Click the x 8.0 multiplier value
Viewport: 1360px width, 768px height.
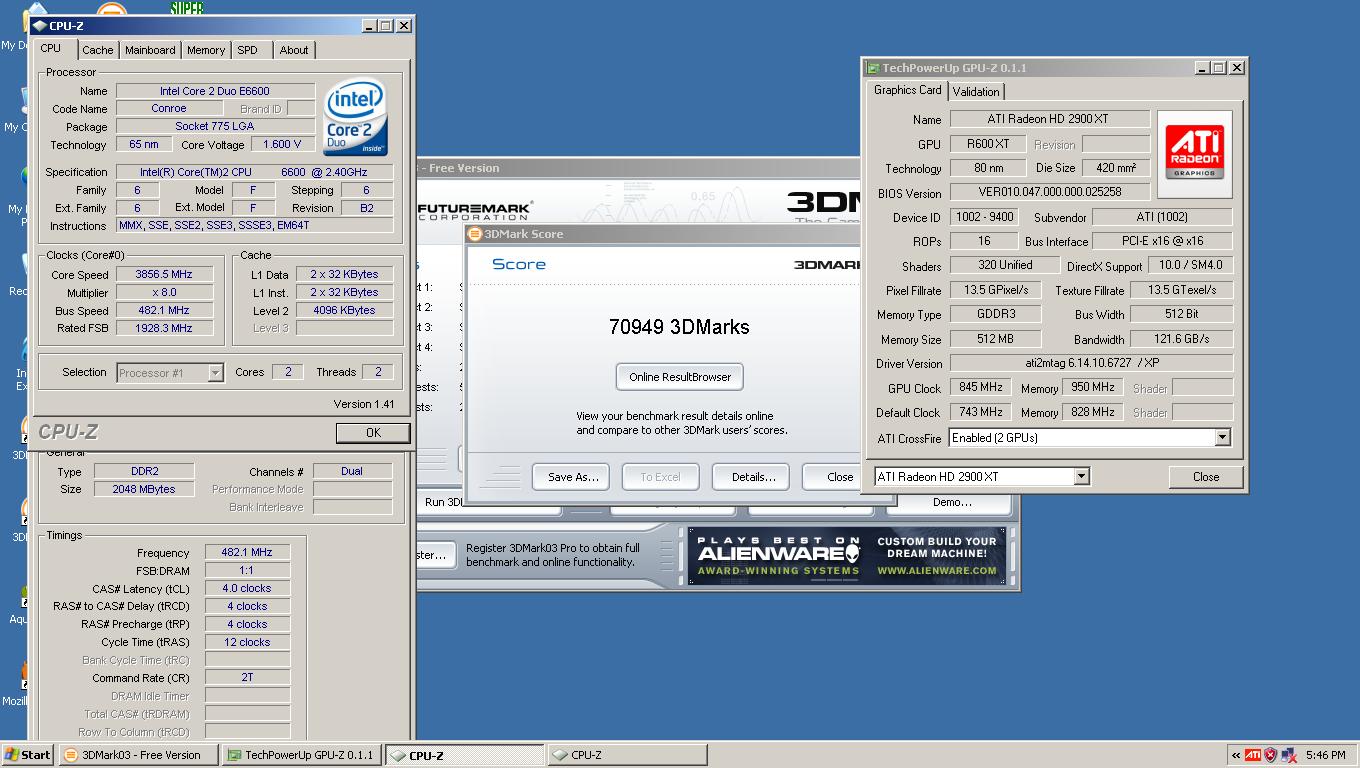click(x=163, y=292)
